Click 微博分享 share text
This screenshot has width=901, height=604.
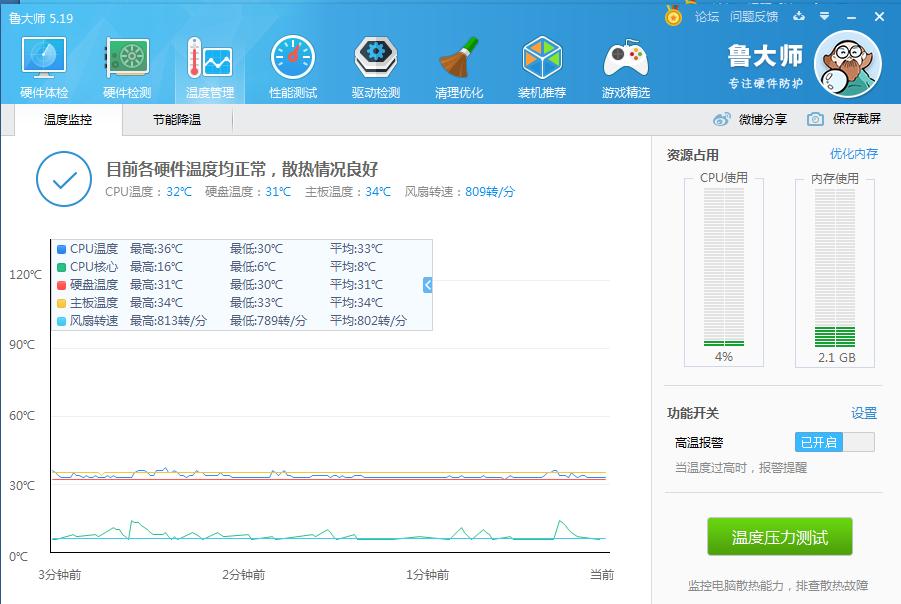[763, 120]
